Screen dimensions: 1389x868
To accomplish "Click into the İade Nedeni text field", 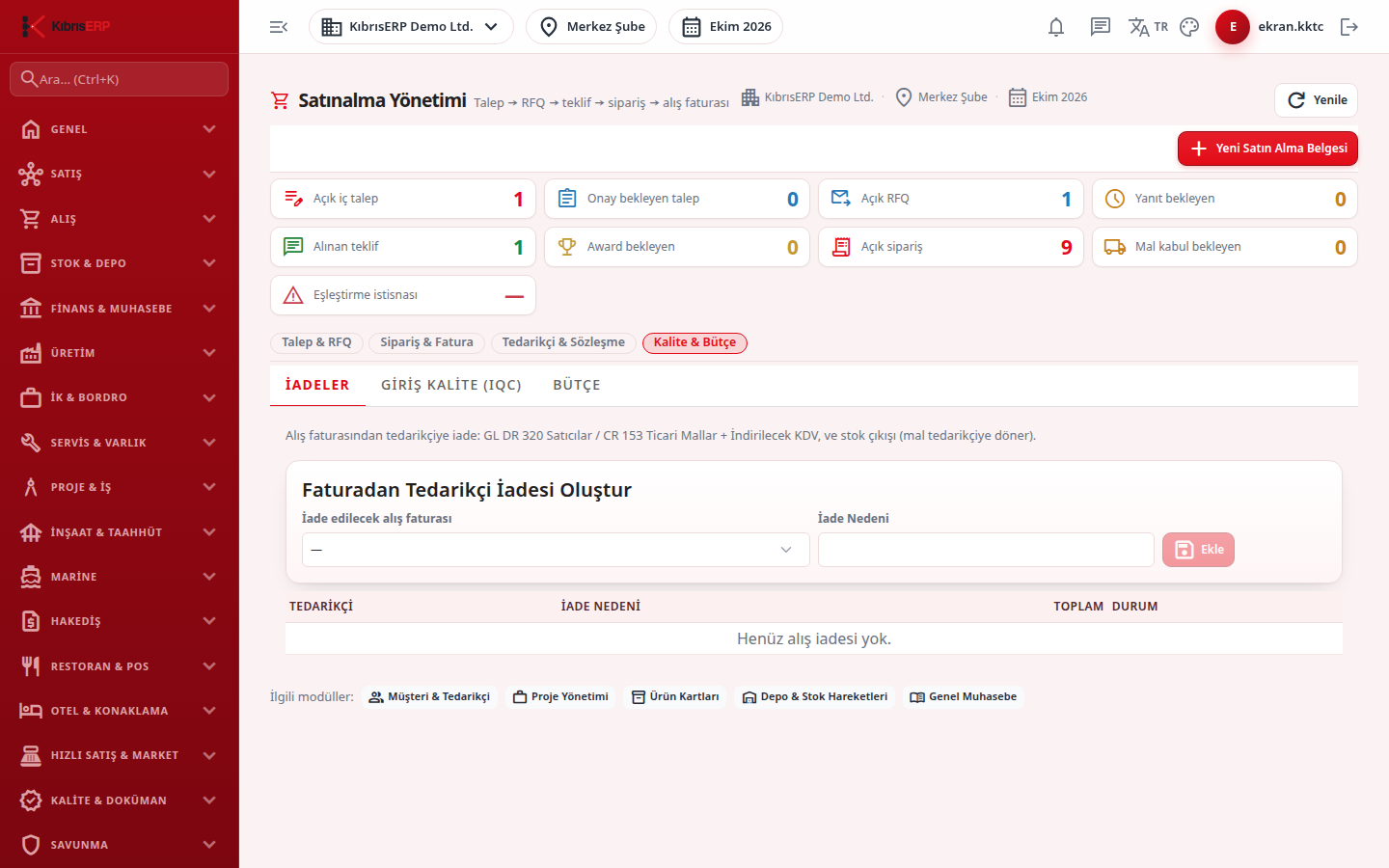I will click(986, 550).
